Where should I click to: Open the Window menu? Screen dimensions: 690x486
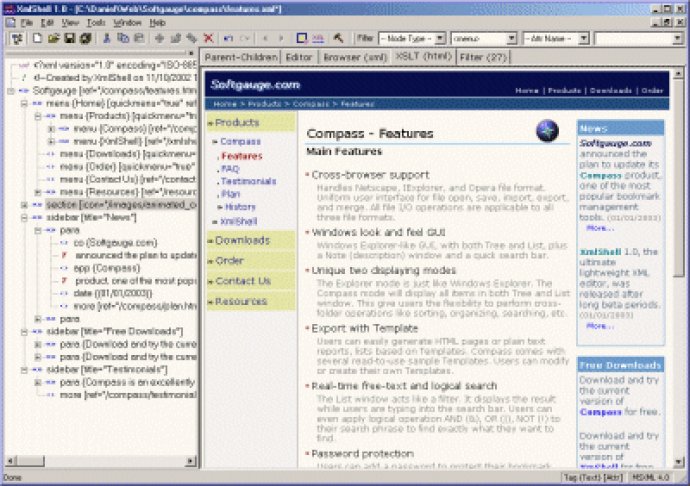point(128,23)
